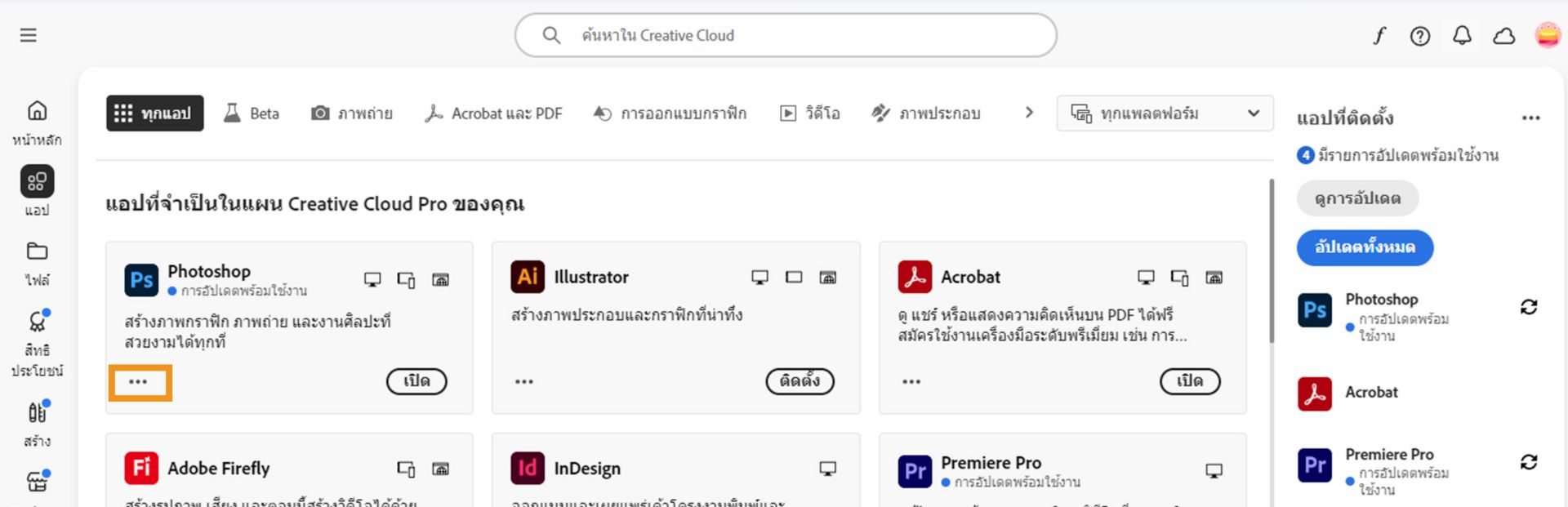Image resolution: width=1568 pixels, height=507 pixels.
Task: Click มีรายการอัปเดตพร้อมใช้งาน updates notice
Action: point(1397,155)
